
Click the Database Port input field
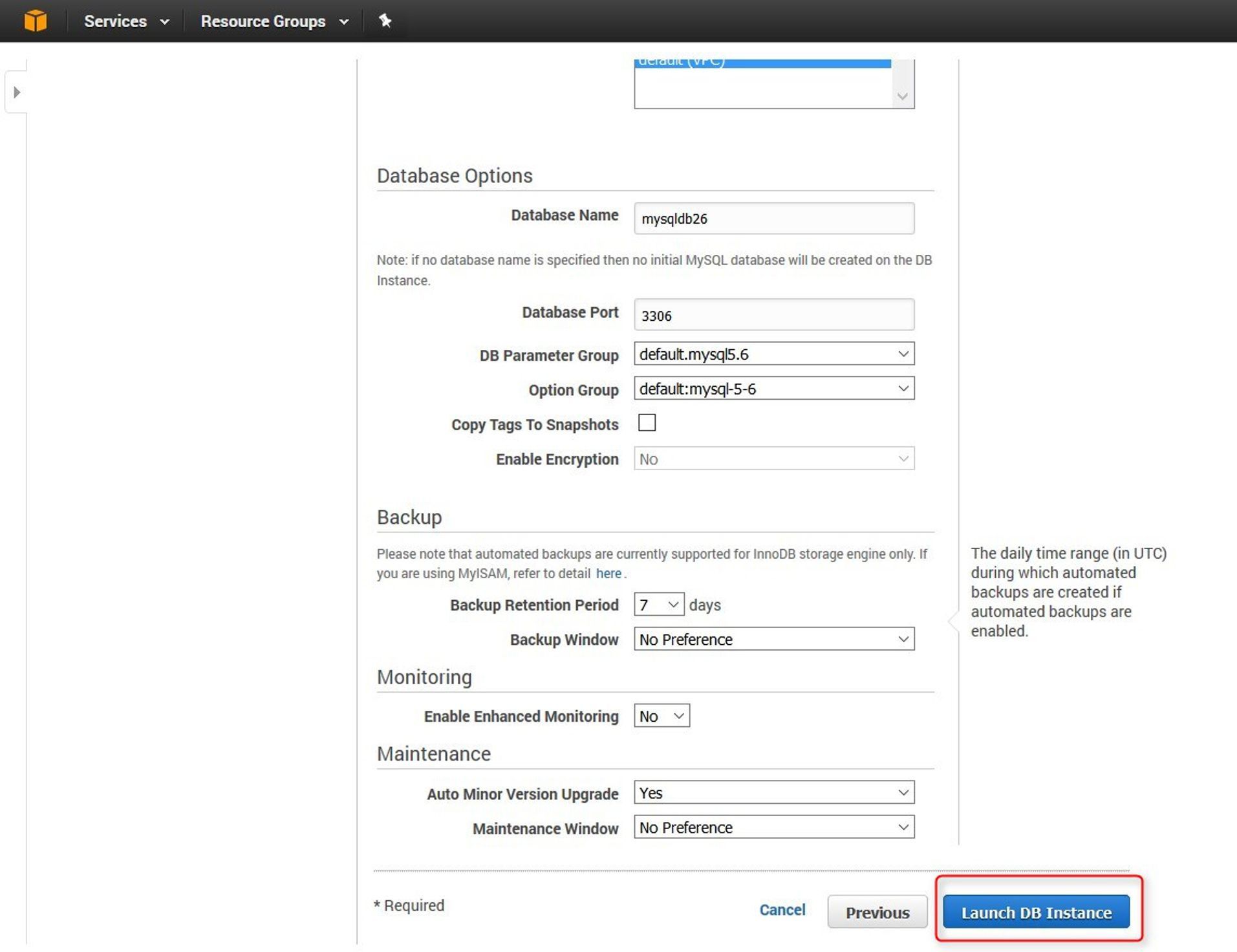pos(774,315)
